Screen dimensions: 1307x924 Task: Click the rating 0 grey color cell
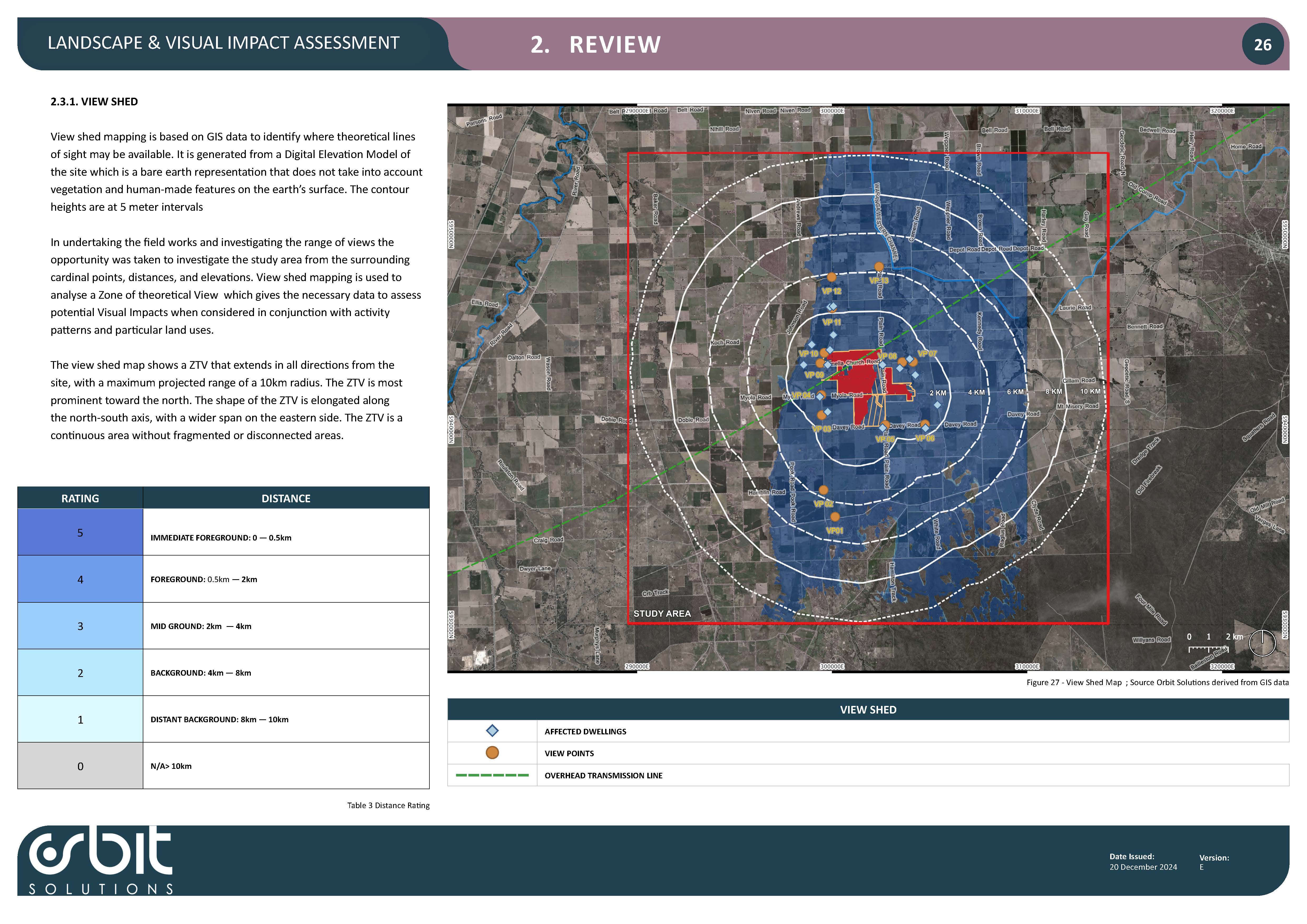[80, 766]
